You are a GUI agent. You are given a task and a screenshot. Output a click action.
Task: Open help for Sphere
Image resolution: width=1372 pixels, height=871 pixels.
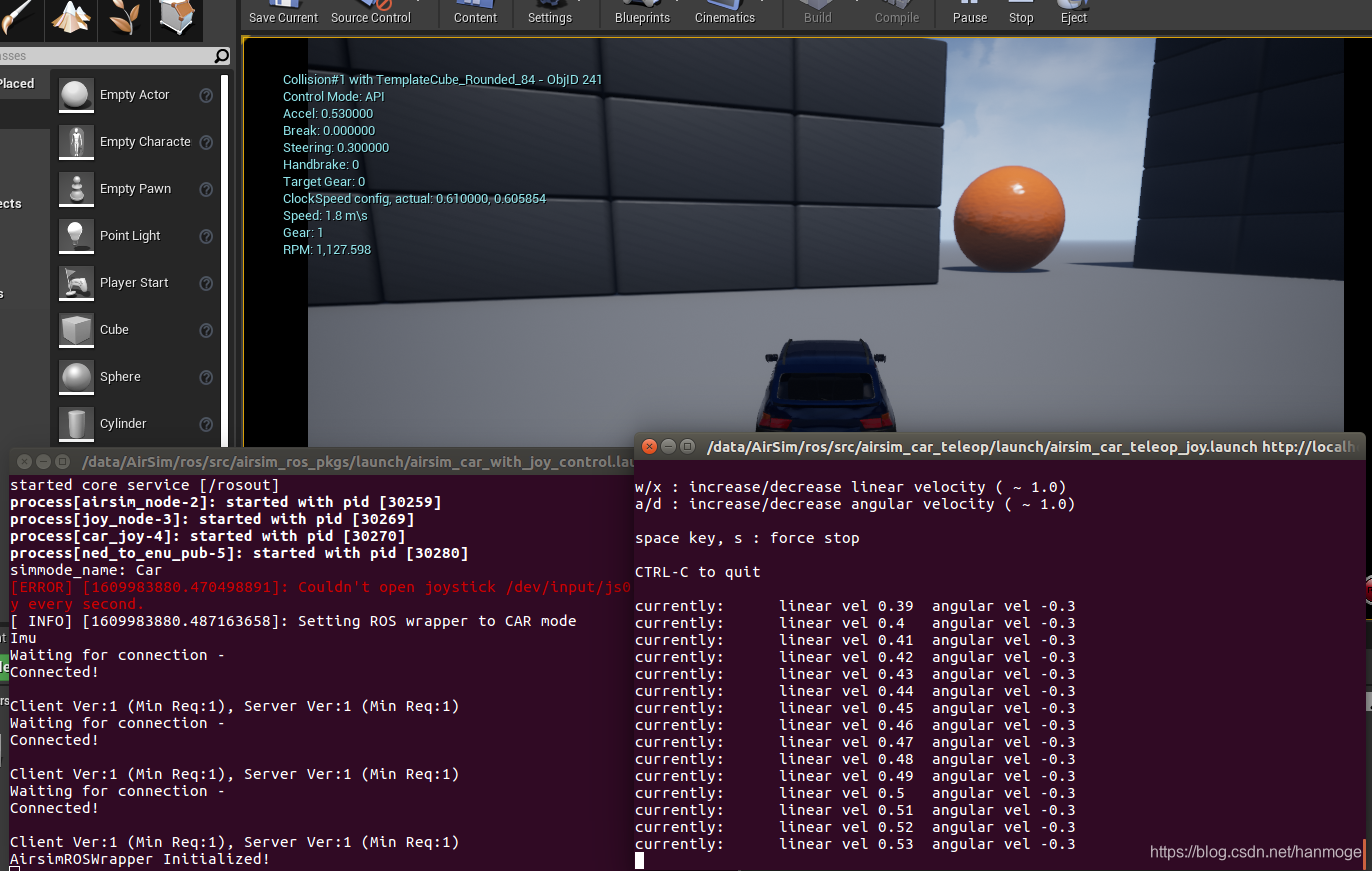coord(206,378)
